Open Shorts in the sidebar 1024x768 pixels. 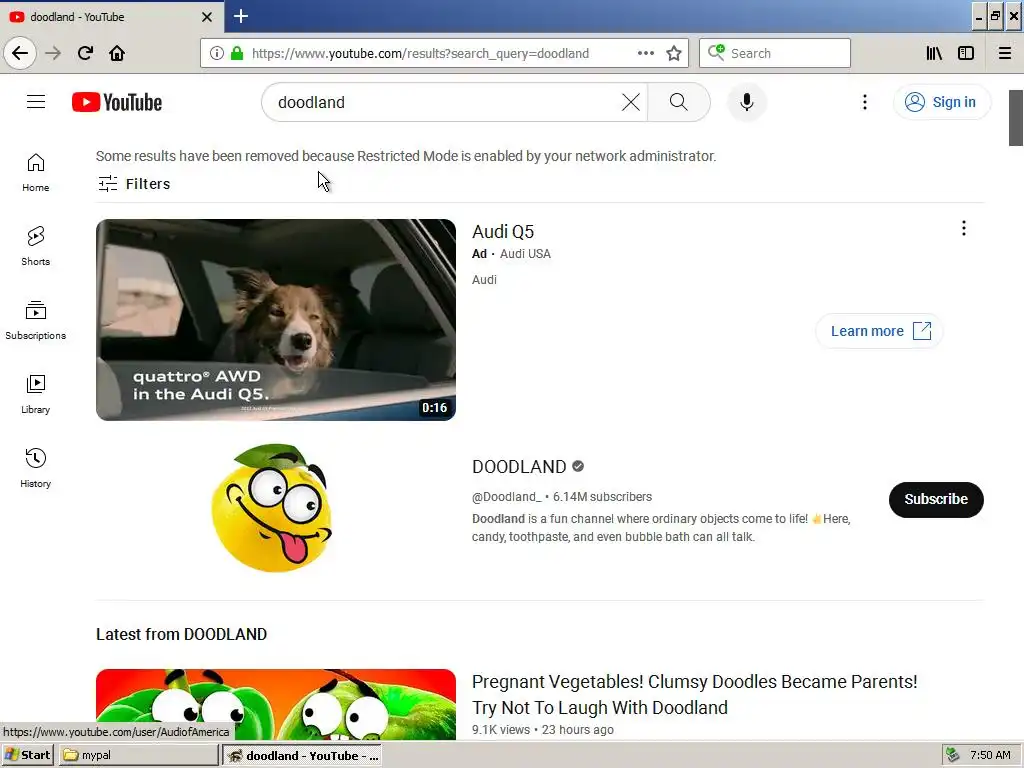tap(35, 246)
